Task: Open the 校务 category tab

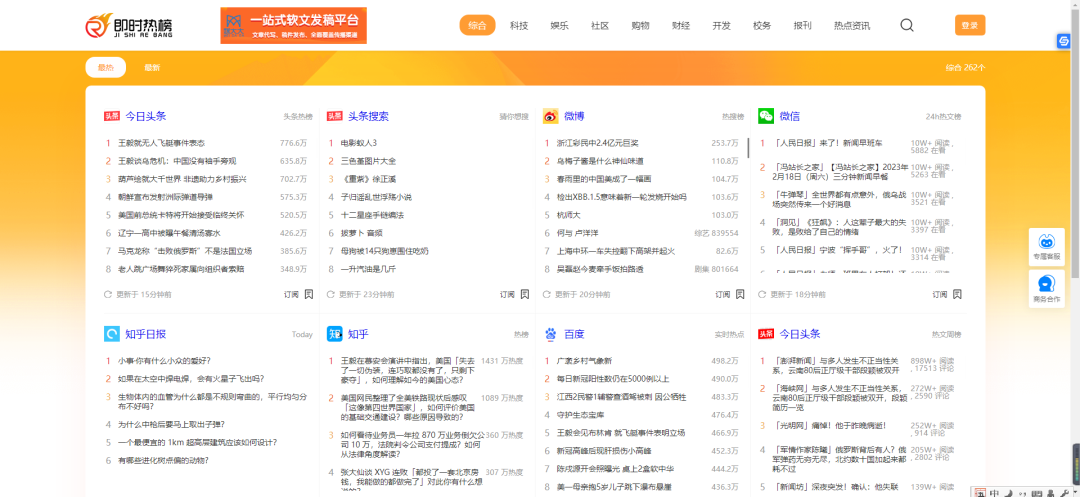Action: tap(762, 25)
